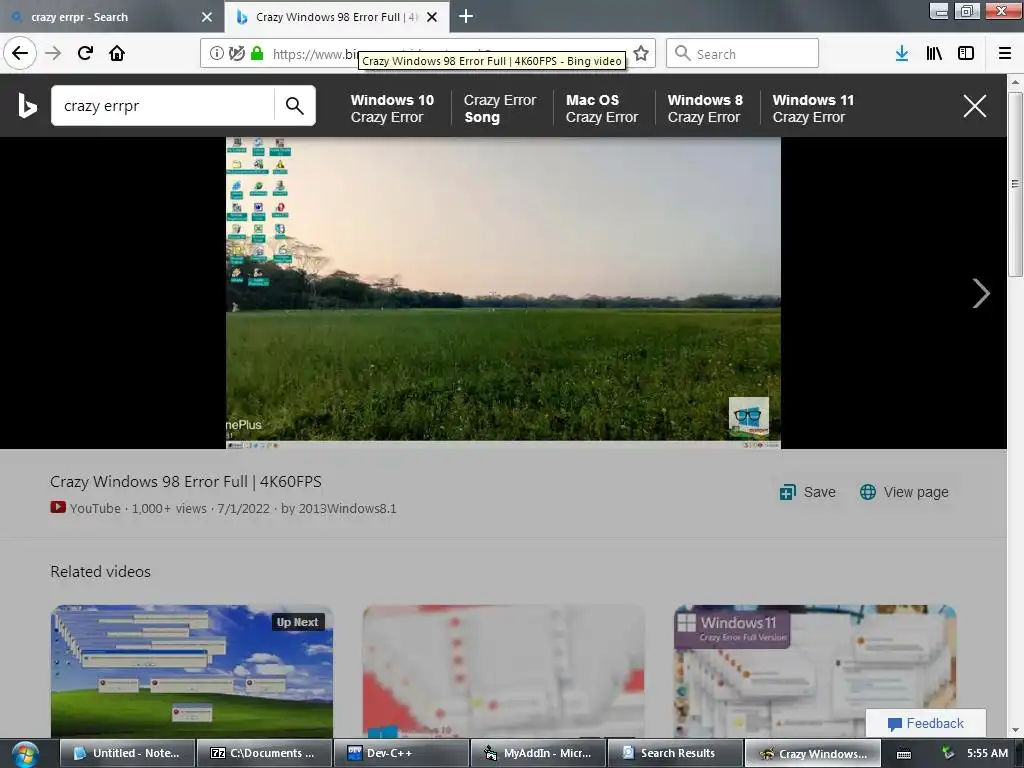1024x768 pixels.
Task: Save this video to collection
Action: [x=808, y=492]
